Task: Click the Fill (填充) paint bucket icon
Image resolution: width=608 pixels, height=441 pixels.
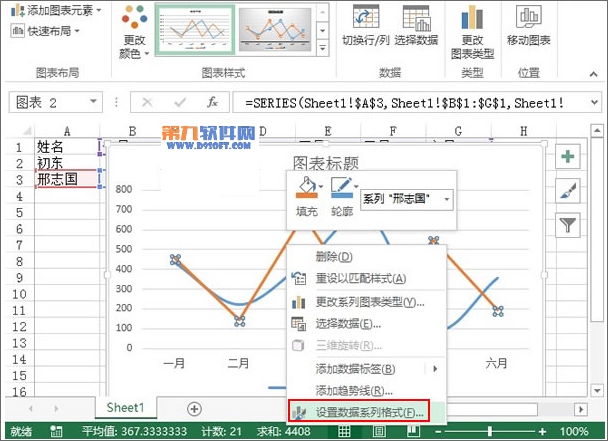Action: click(x=306, y=187)
